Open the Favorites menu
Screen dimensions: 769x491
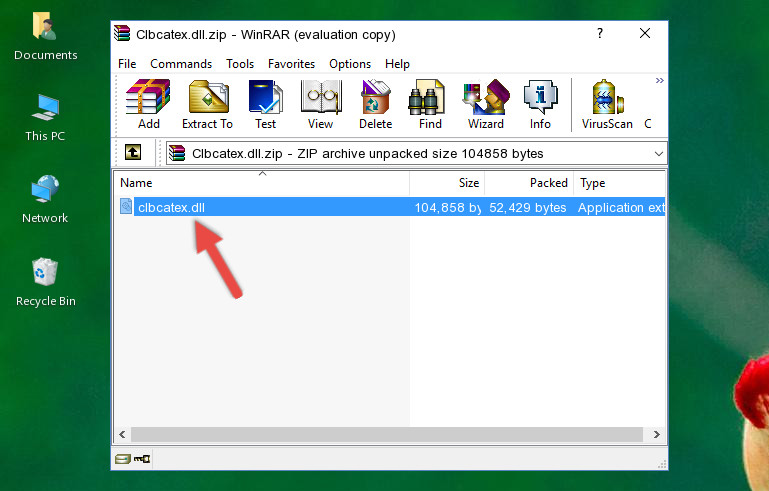coord(291,64)
